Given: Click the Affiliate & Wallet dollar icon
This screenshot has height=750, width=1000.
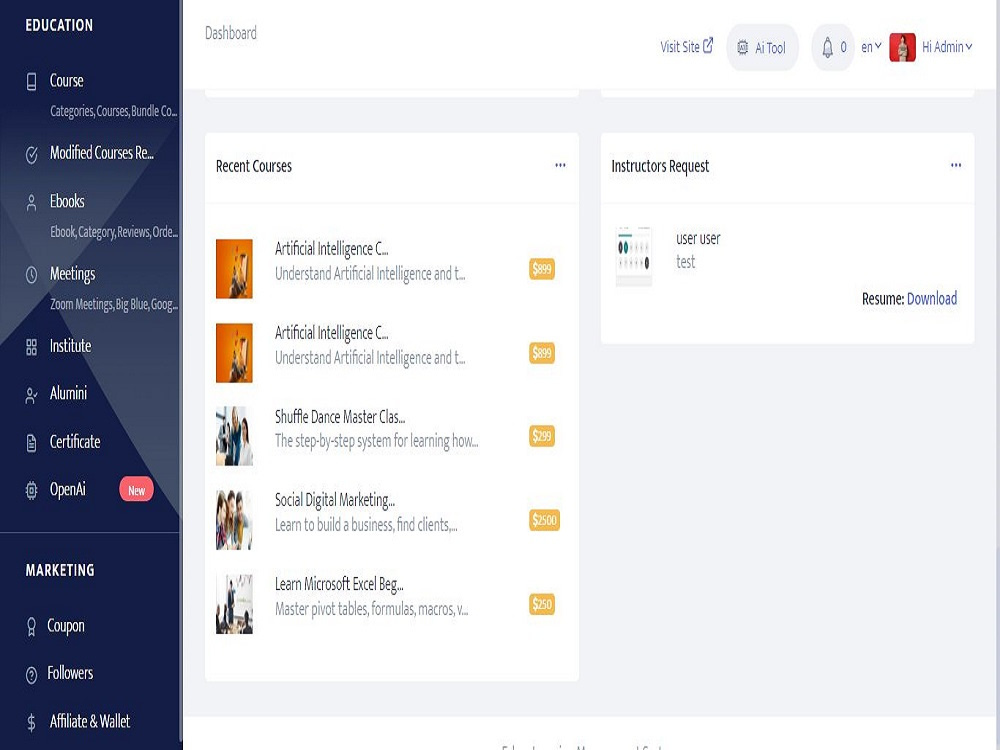Looking at the screenshot, I should pos(31,723).
